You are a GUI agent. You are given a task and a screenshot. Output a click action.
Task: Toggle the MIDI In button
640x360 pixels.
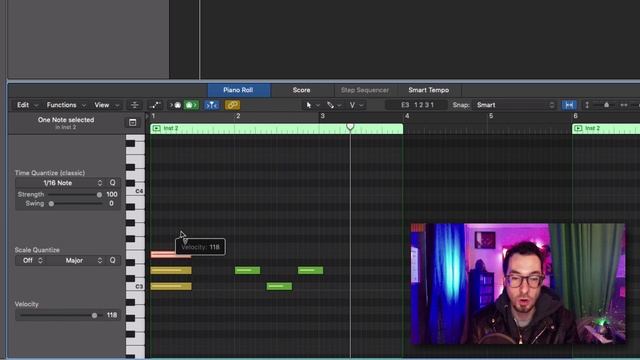click(x=176, y=105)
